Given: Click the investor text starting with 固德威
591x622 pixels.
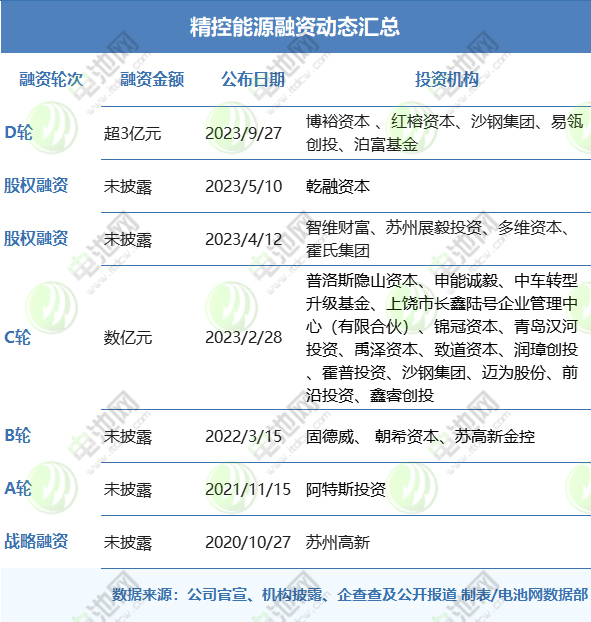Looking at the screenshot, I should point(420,436).
